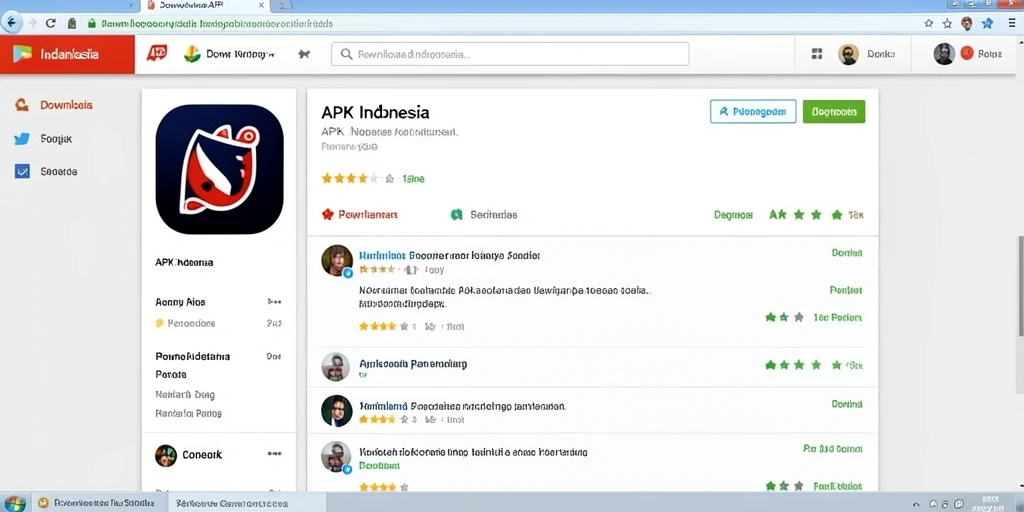Switch to the Seoitiraiiea tab

click(484, 214)
